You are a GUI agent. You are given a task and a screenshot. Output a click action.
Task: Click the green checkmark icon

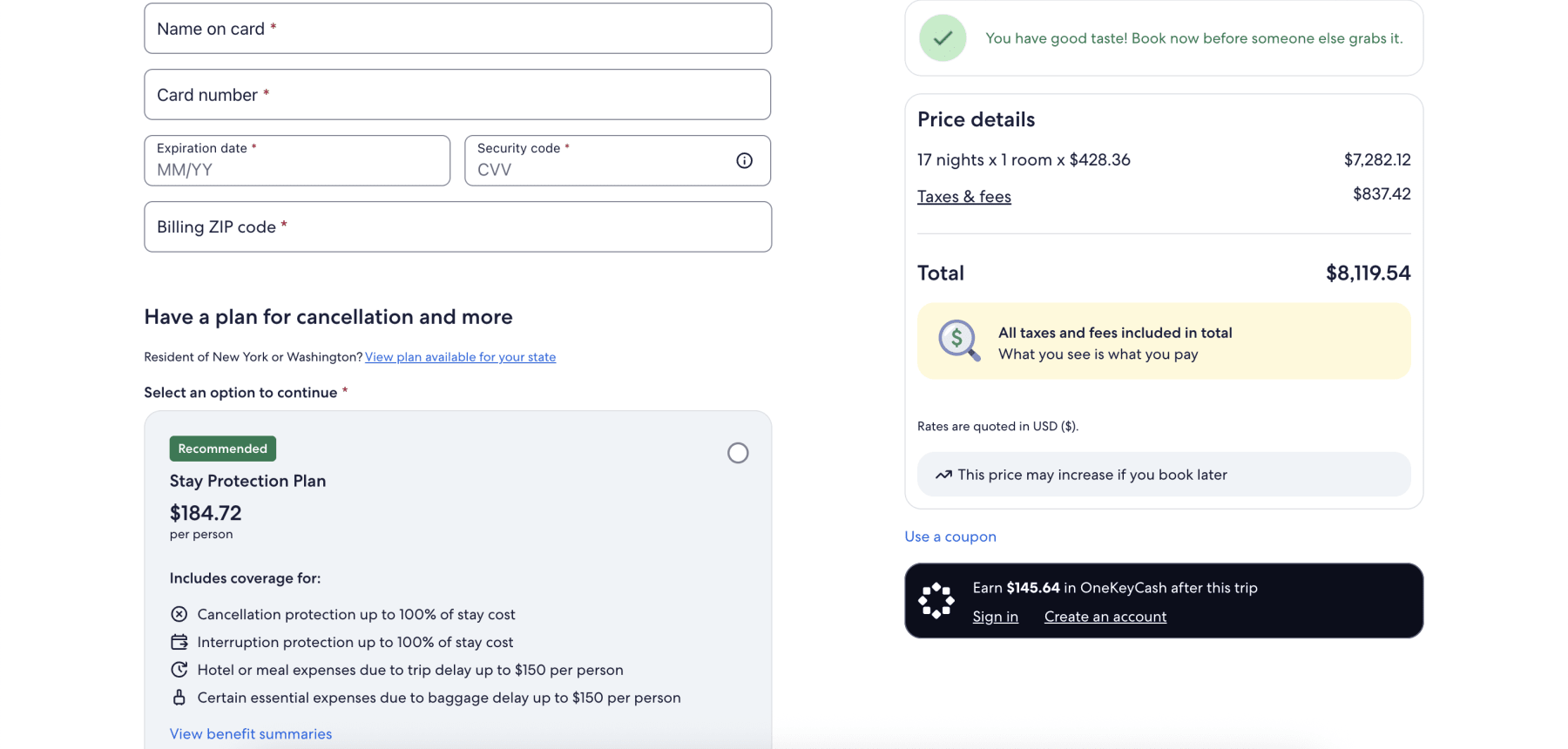tap(943, 38)
